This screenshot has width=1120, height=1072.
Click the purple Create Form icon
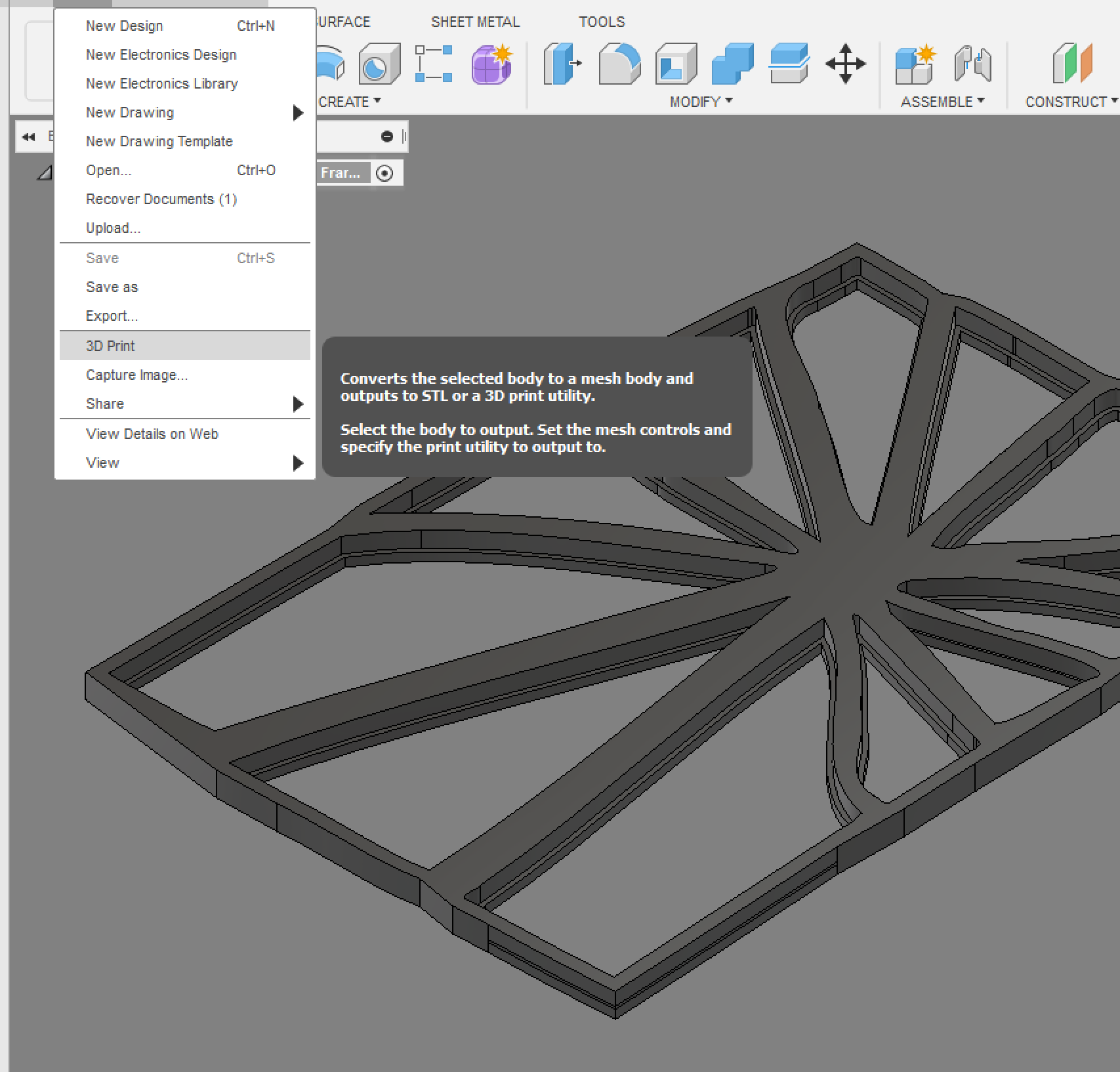[490, 63]
